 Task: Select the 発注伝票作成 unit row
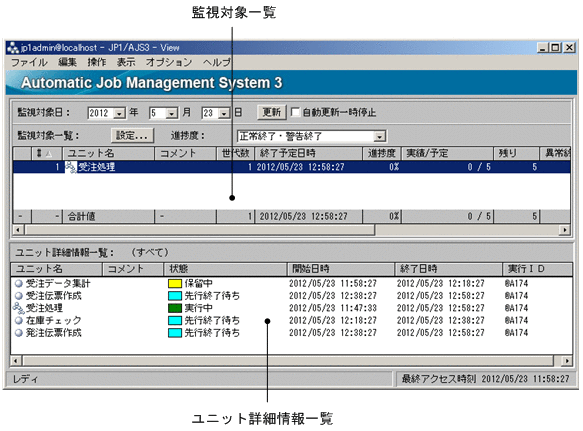292,332
